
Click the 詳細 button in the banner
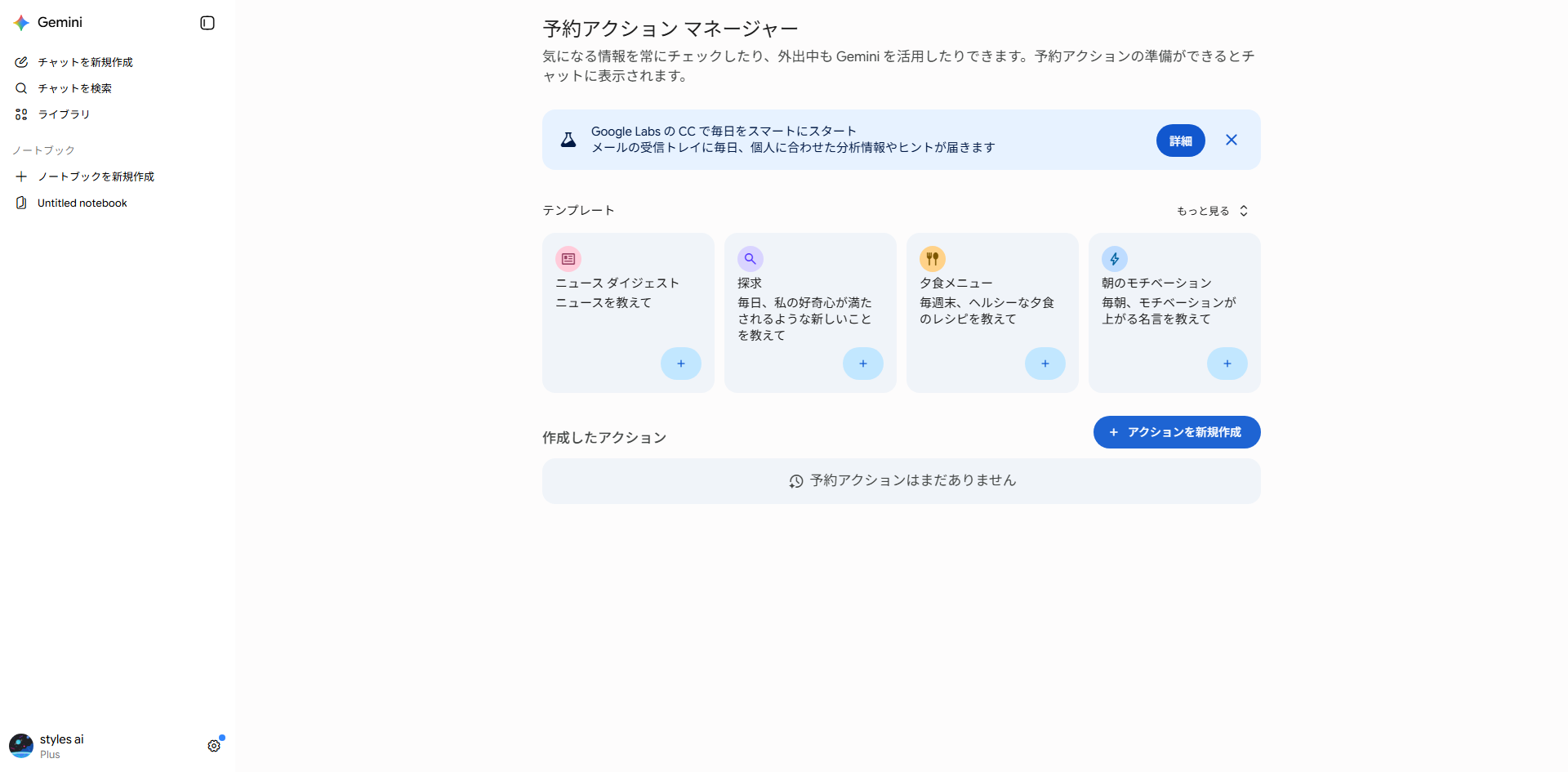coord(1180,141)
